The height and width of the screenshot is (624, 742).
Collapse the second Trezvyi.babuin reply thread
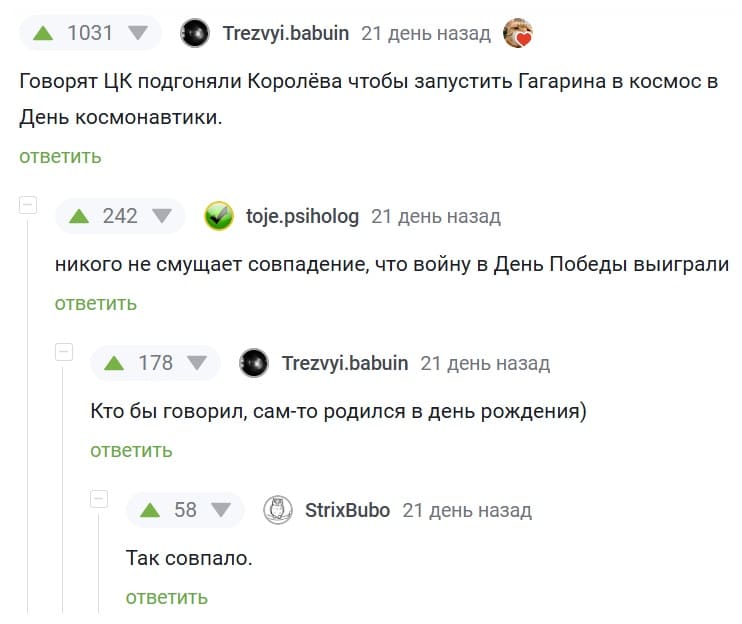pyautogui.click(x=64, y=352)
